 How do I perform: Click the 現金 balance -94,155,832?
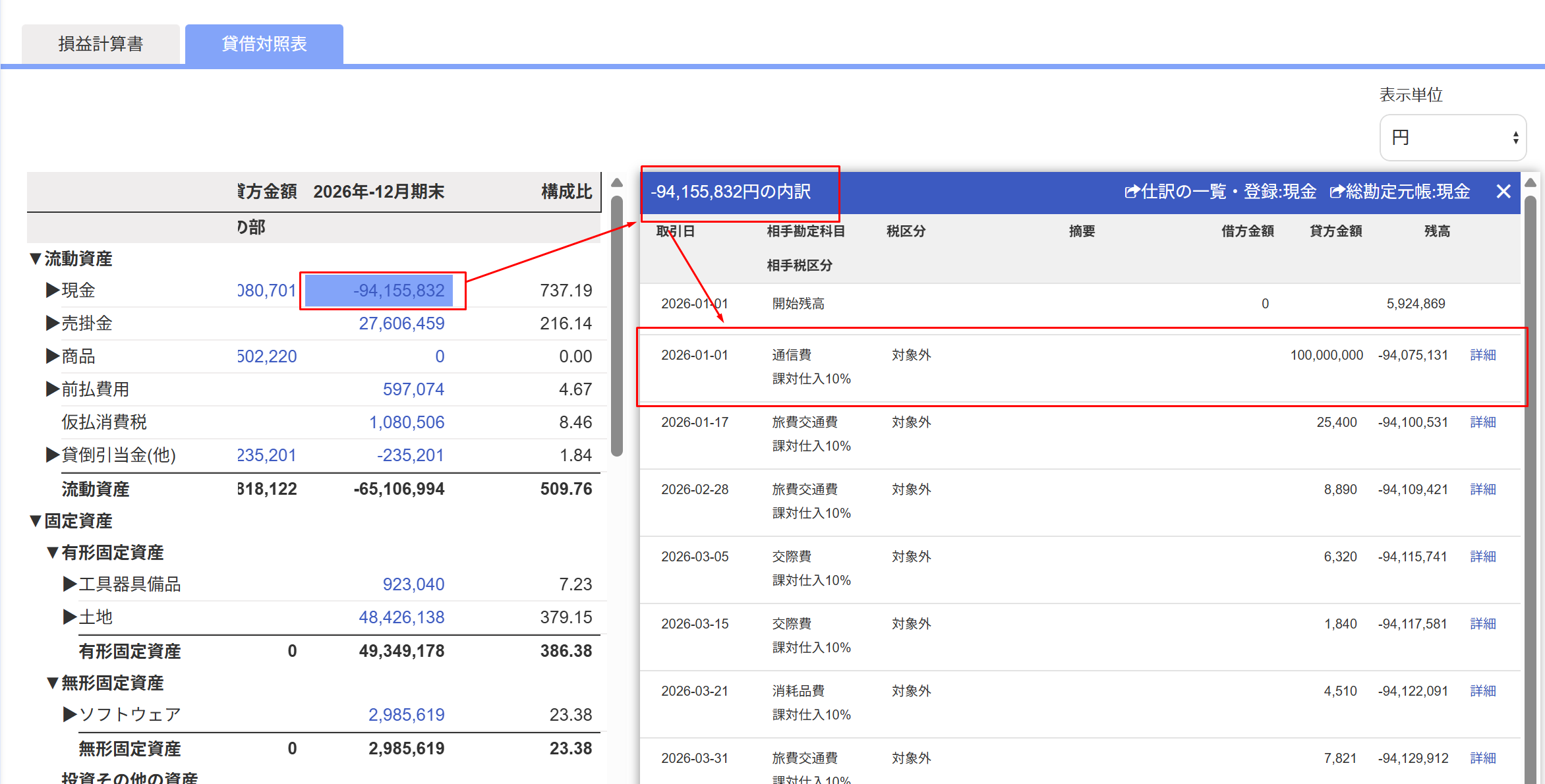click(399, 291)
